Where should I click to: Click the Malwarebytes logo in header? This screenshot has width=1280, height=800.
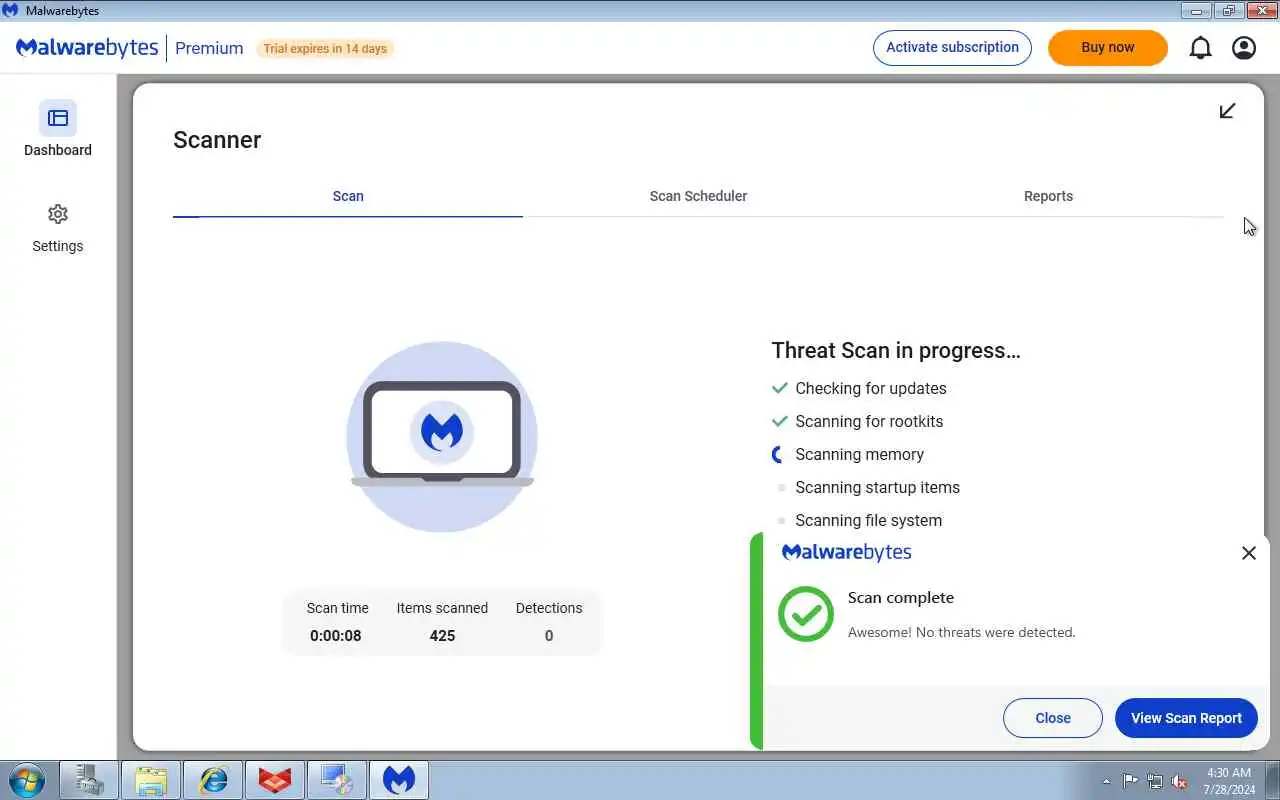(87, 48)
